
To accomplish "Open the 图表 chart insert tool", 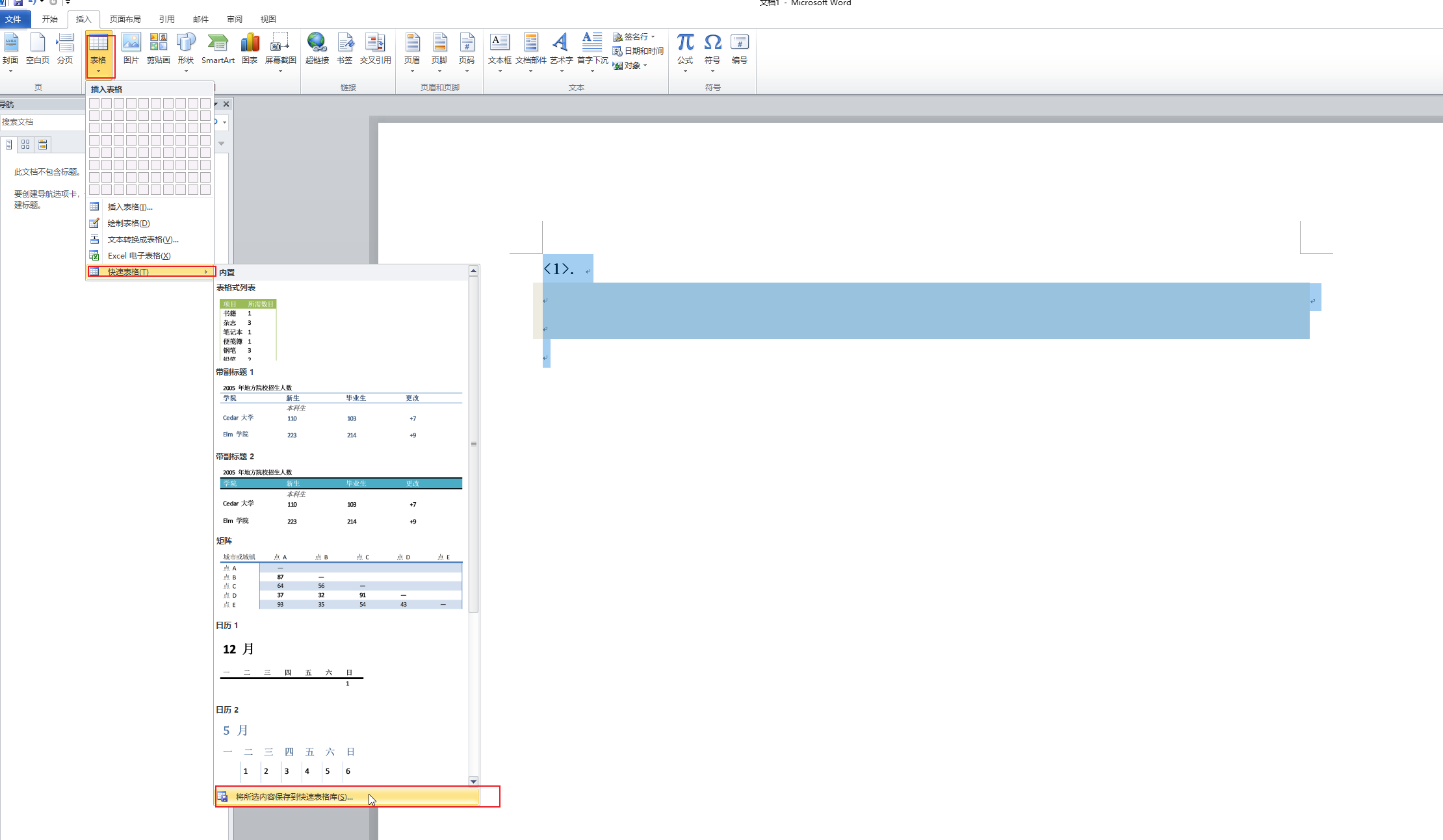I will click(x=250, y=48).
